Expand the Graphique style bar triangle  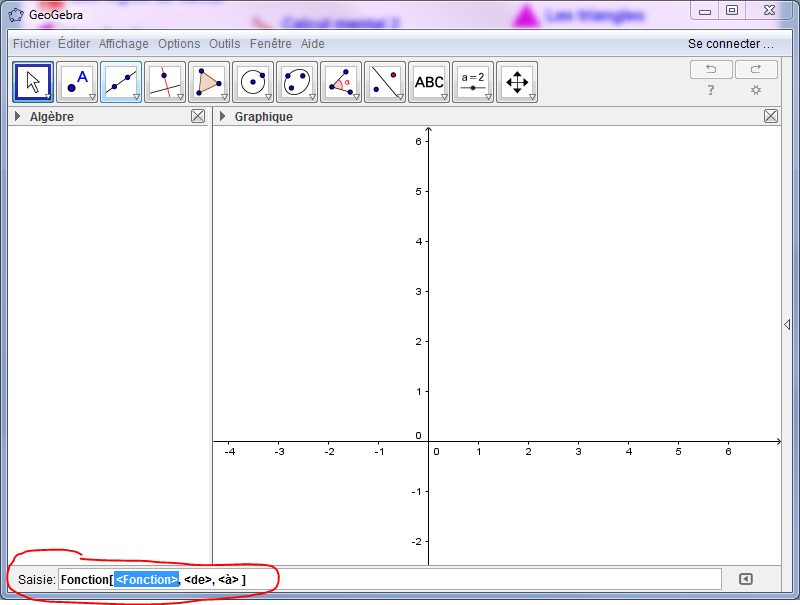click(x=222, y=116)
